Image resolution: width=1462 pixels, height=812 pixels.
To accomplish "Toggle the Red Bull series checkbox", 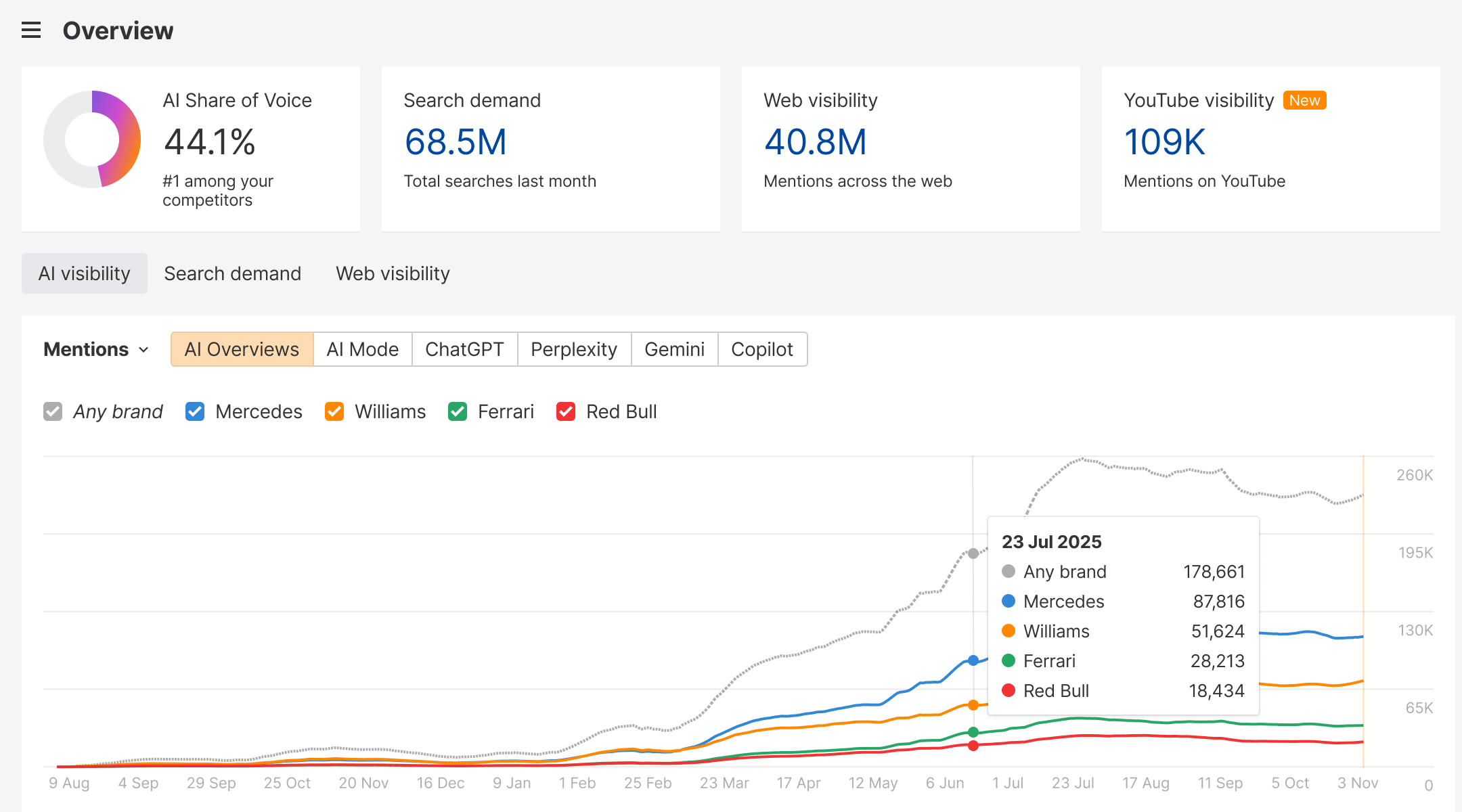I will point(566,411).
